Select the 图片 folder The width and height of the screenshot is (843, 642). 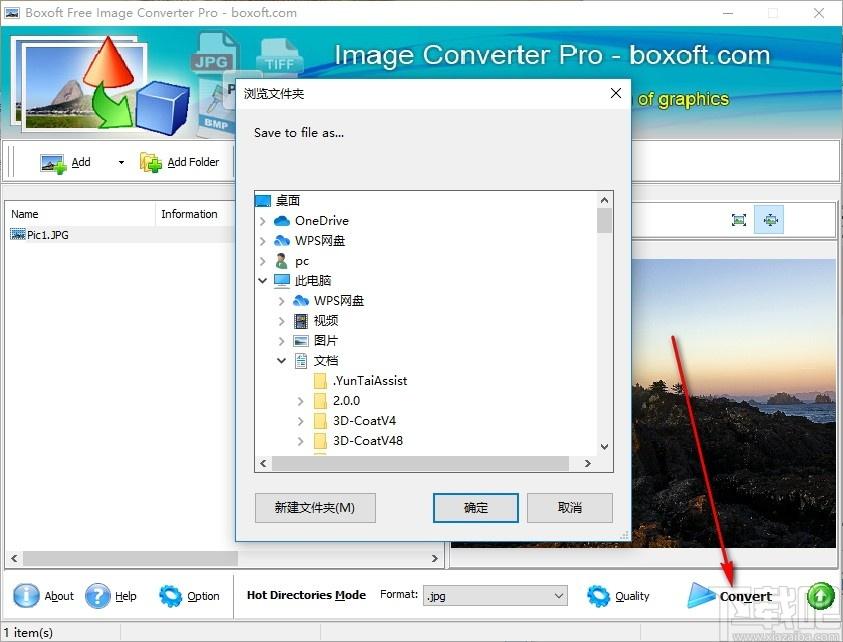tap(326, 341)
